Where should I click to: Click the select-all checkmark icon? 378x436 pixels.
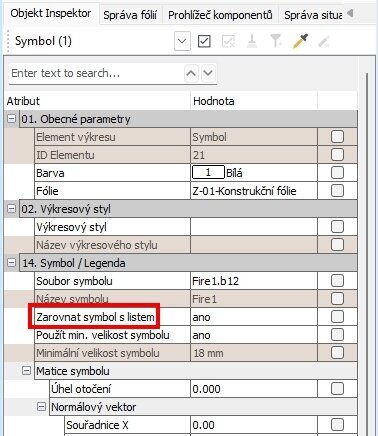tap(204, 41)
